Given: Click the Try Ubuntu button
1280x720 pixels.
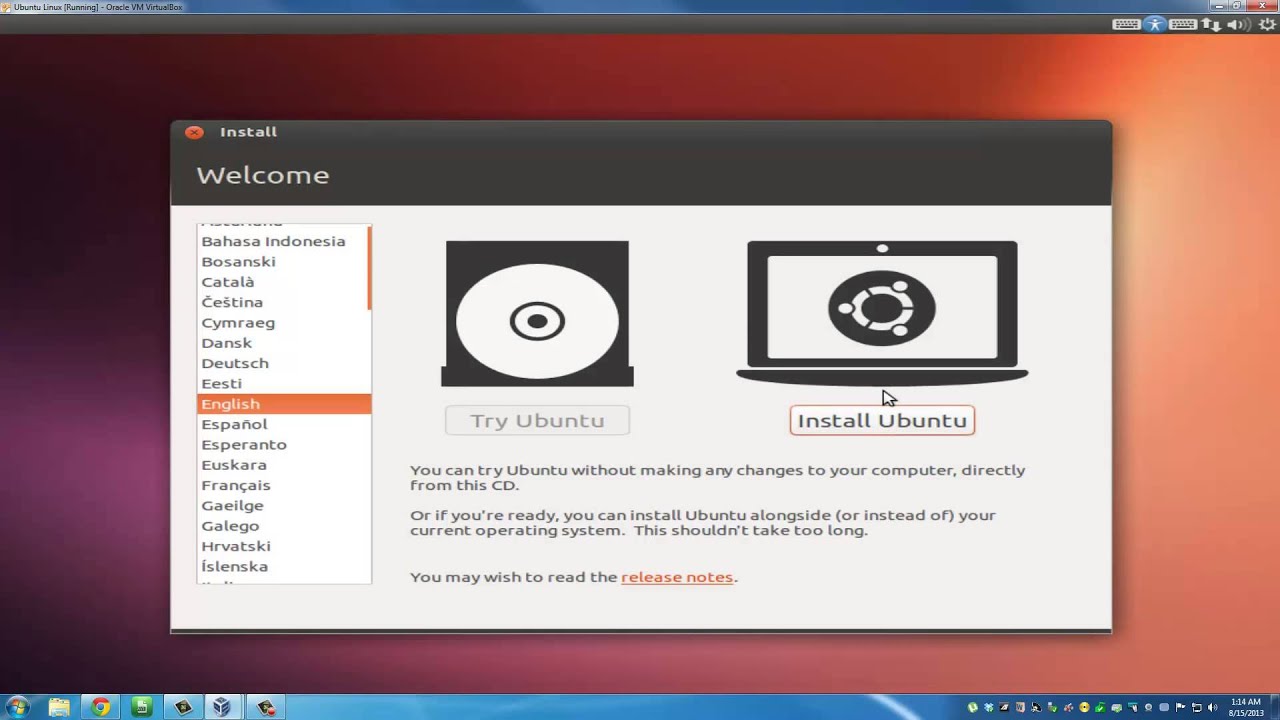Looking at the screenshot, I should (x=537, y=420).
